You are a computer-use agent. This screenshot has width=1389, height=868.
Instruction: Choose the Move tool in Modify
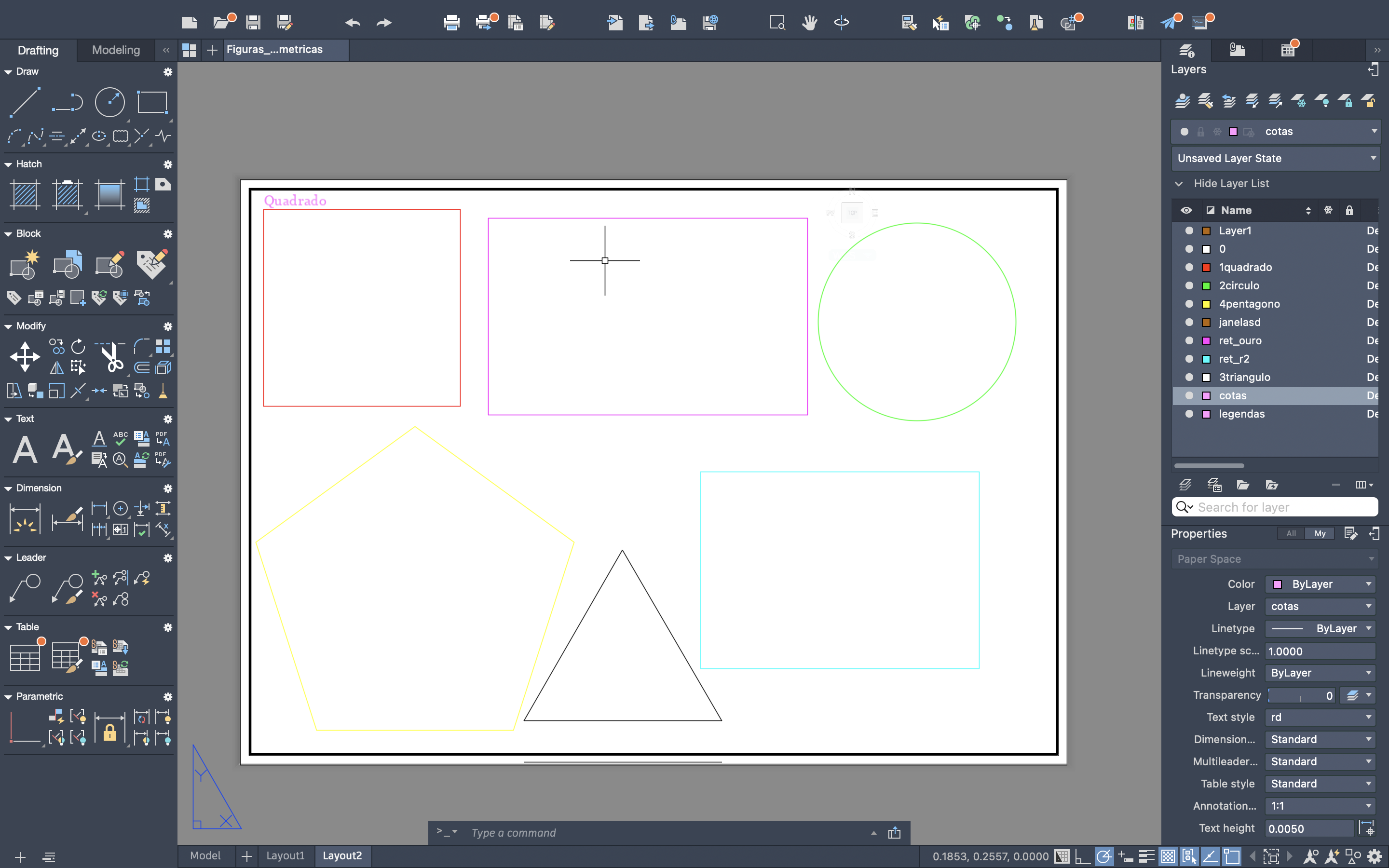point(25,356)
